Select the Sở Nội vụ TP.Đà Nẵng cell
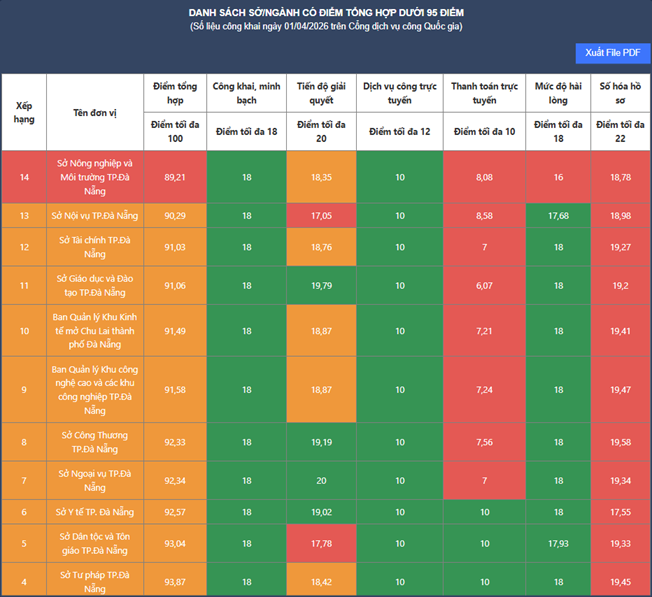 pos(95,215)
